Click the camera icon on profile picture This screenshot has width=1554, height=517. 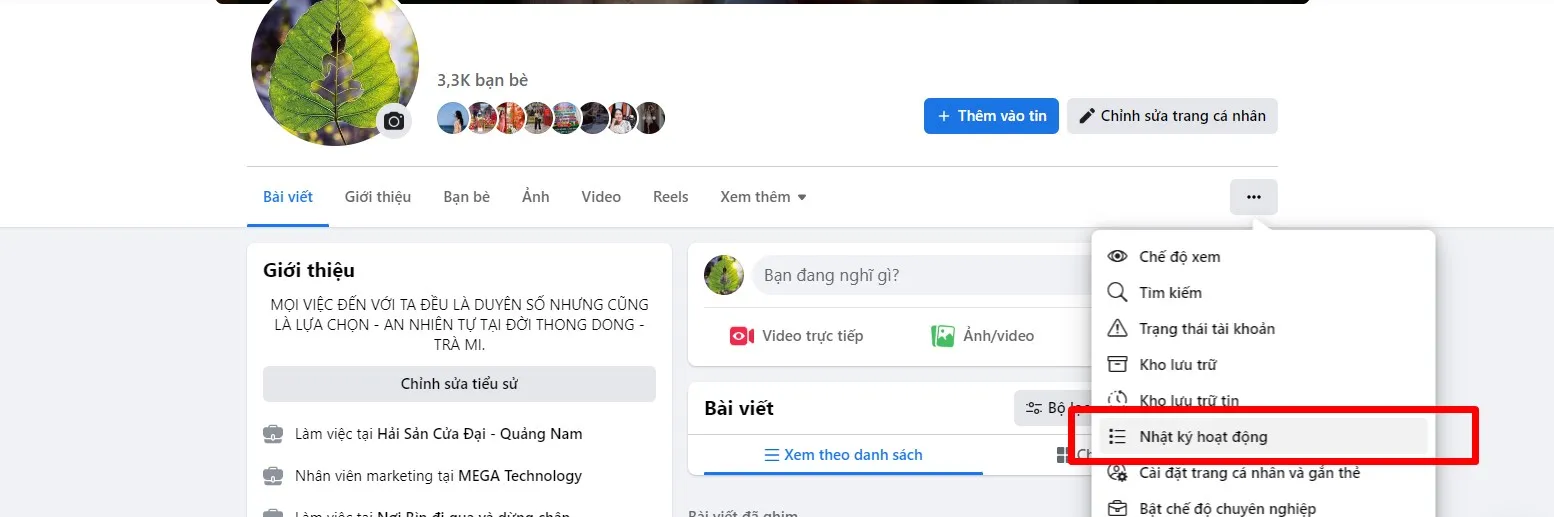pyautogui.click(x=394, y=121)
